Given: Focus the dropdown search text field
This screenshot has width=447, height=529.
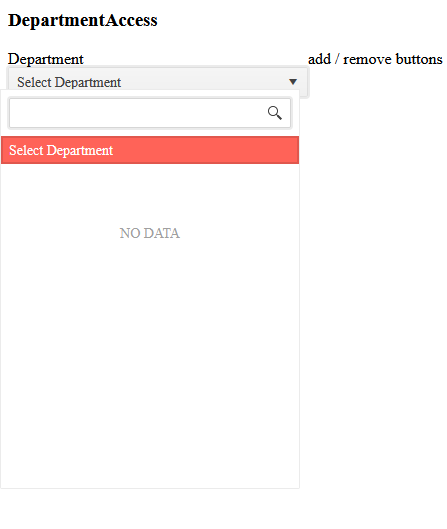Looking at the screenshot, I should [x=150, y=113].
